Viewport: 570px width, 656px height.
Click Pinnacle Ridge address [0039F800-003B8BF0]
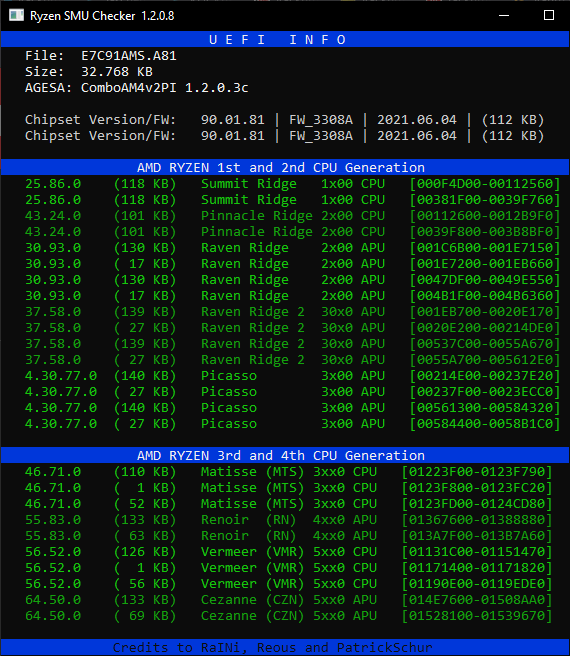[x=485, y=231]
